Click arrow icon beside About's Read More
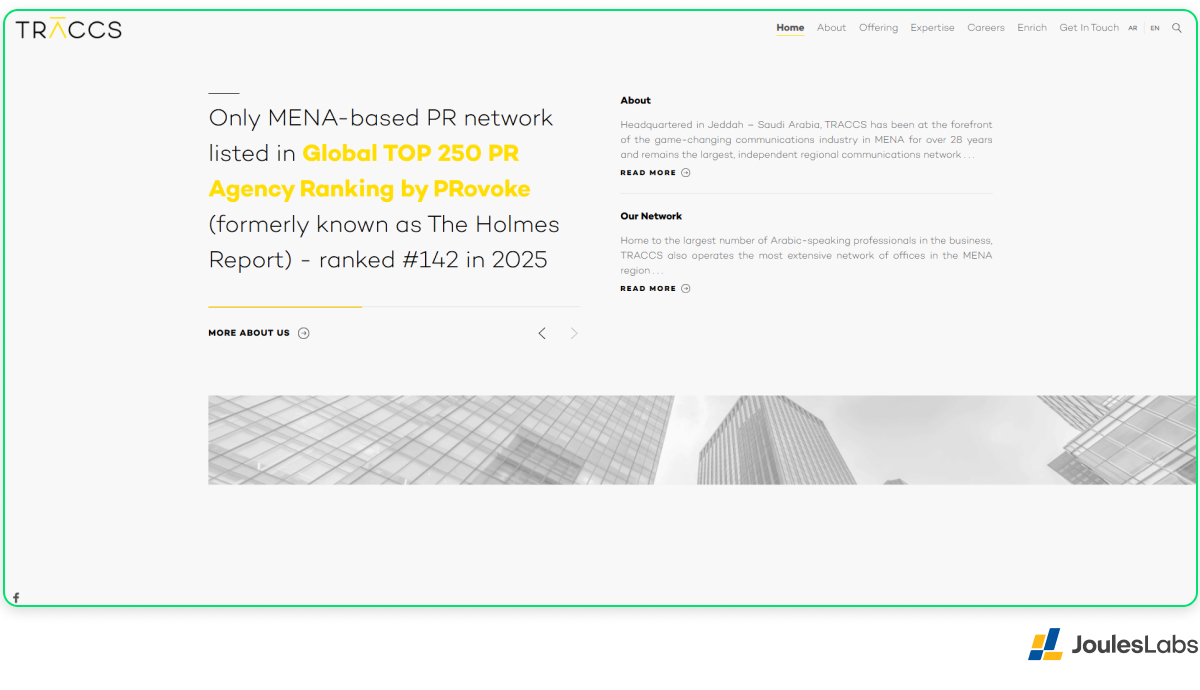Screen dimensions: 1200x690 [x=686, y=173]
